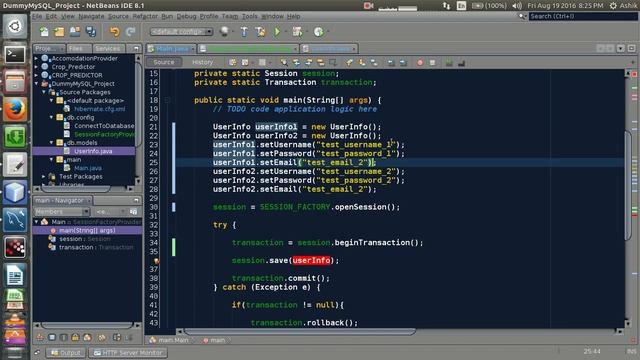This screenshot has width=640, height=360.
Task: Click the Build Project hammer icon
Action: (x=244, y=31)
